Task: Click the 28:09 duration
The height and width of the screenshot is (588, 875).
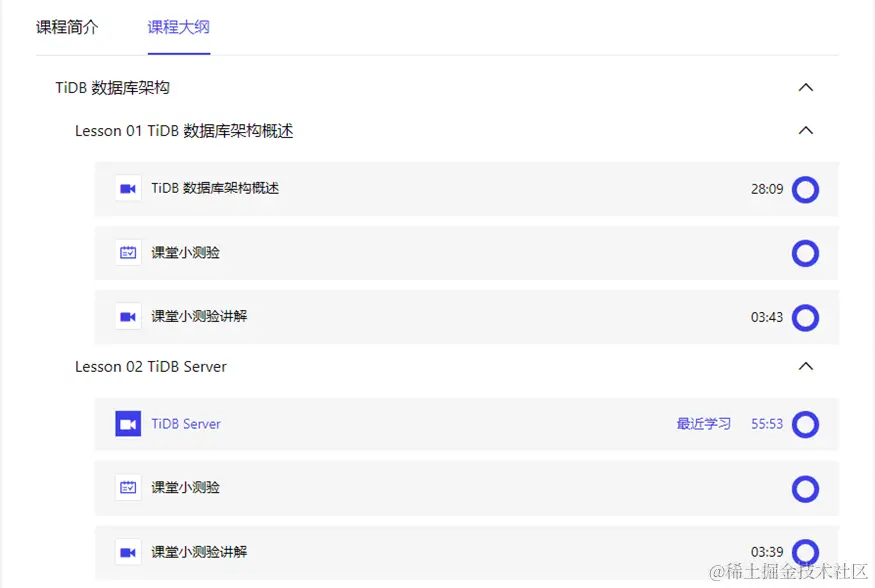Action: [767, 189]
